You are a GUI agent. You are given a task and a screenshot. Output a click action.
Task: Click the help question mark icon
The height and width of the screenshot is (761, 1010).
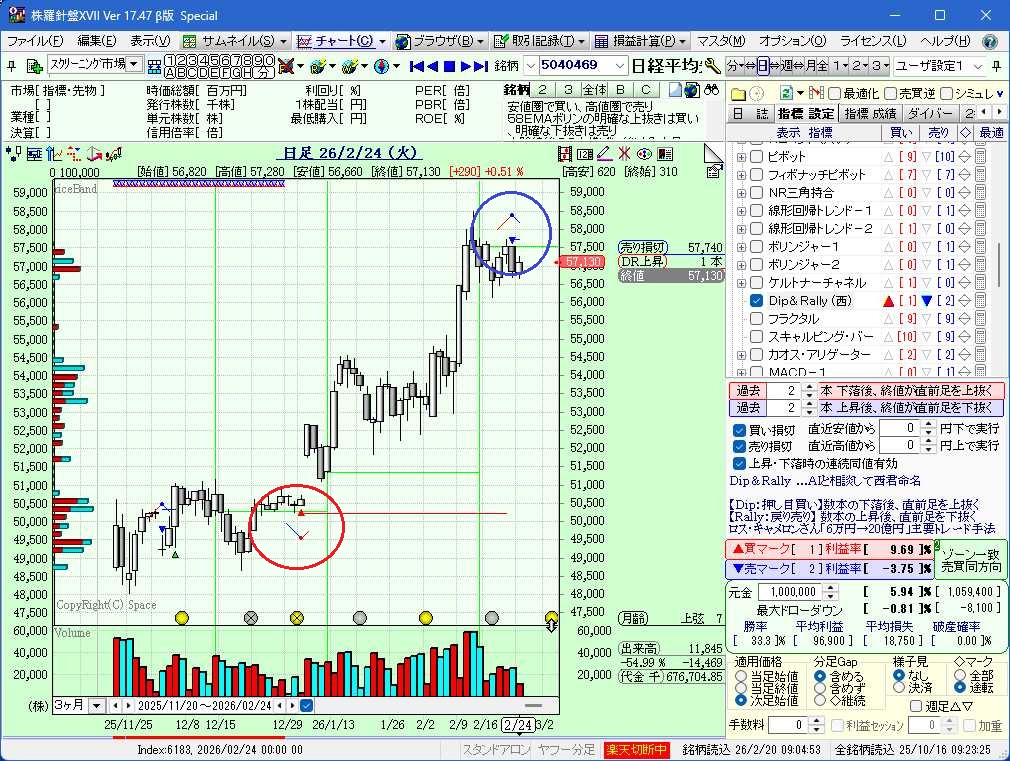click(990, 41)
